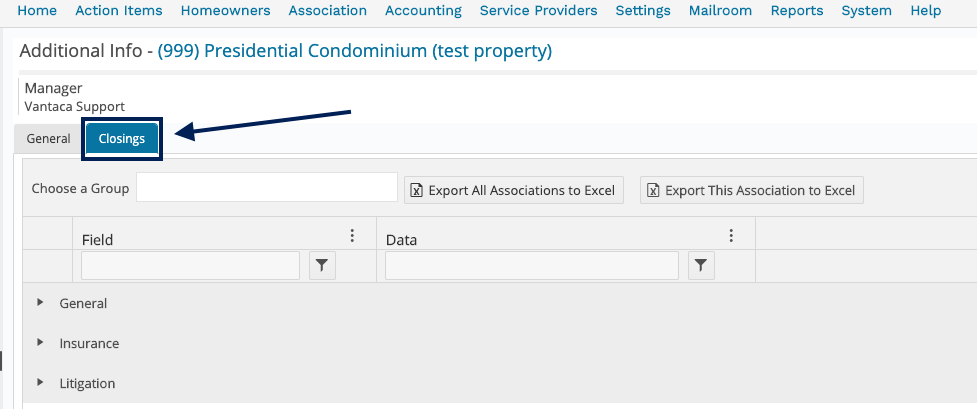Screen dimensions: 977x409
Task: Click the Data column filter funnel icon
Action: [702, 265]
